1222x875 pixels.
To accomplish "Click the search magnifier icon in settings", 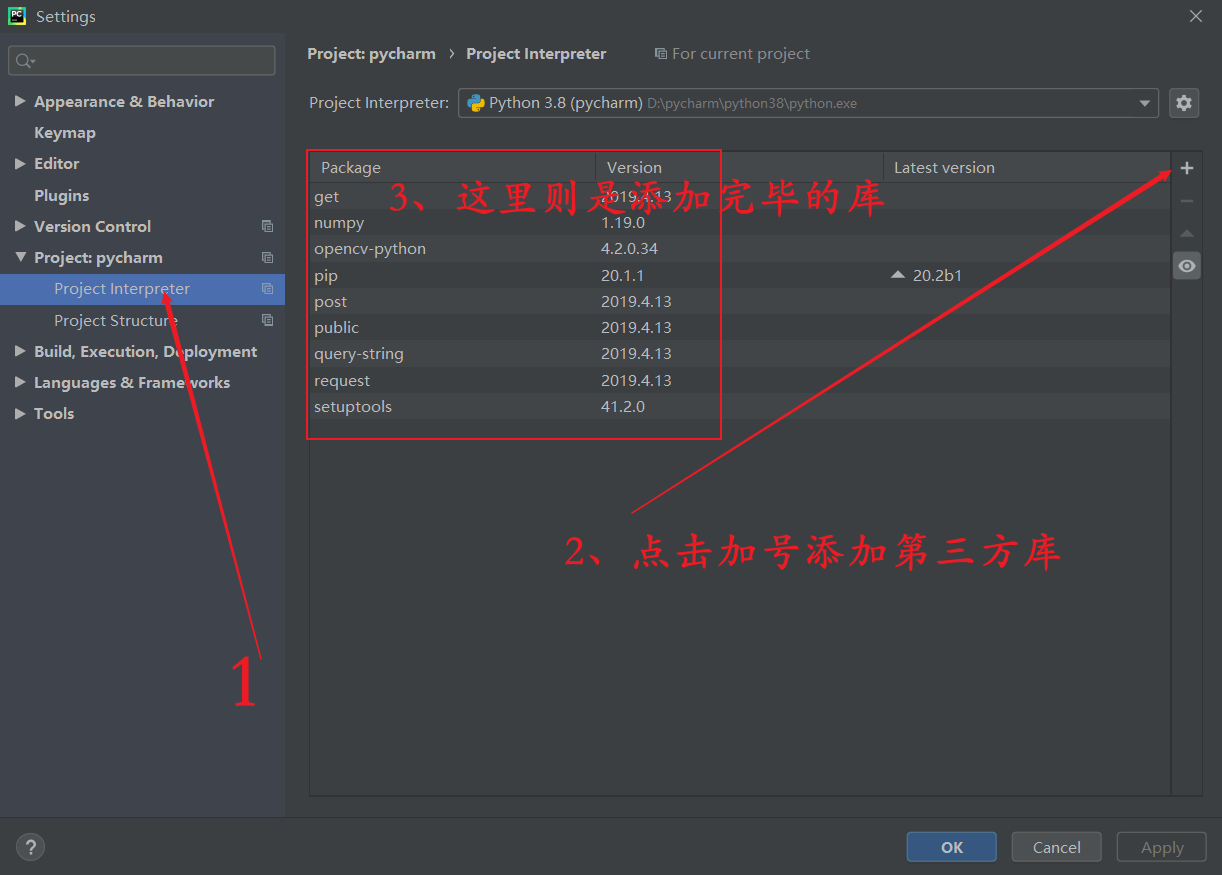I will pyautogui.click(x=24, y=61).
